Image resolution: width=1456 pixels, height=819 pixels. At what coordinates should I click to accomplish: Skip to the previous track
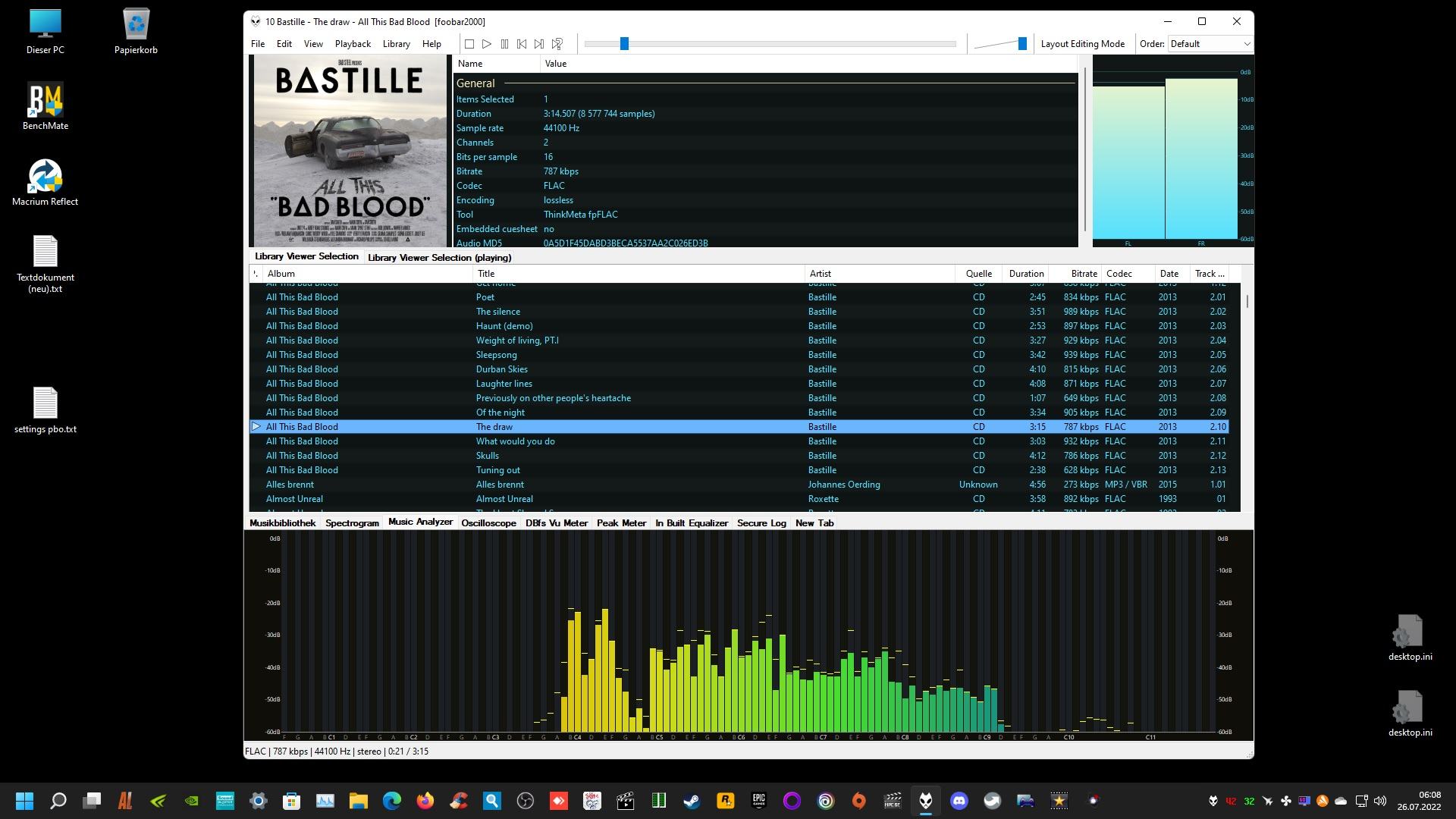[522, 44]
